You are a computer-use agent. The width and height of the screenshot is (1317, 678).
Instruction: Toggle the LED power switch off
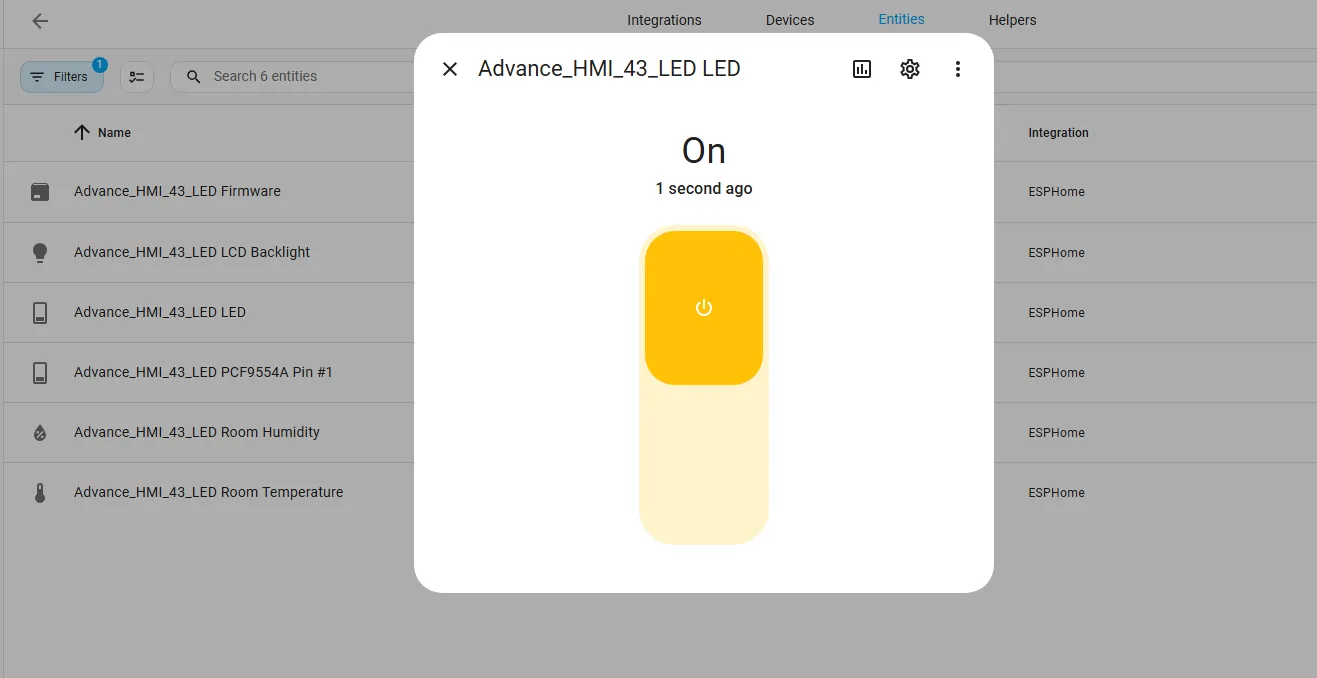(x=703, y=308)
